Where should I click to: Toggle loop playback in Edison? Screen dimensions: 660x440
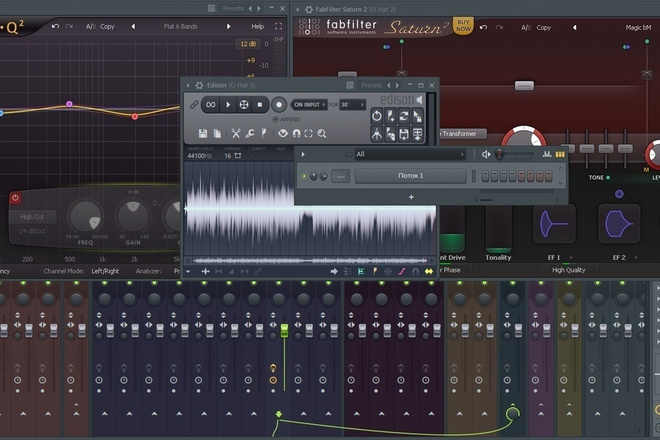(210, 104)
